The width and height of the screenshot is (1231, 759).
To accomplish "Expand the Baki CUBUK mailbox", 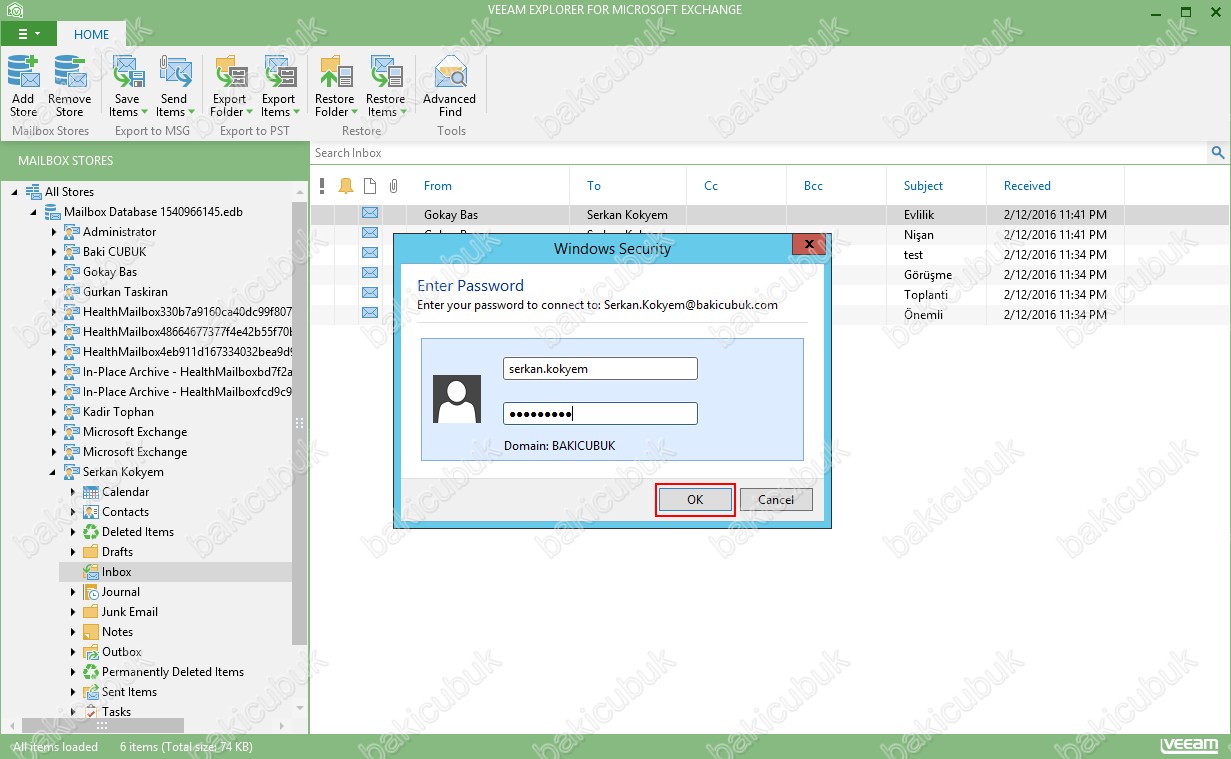I will 54,252.
